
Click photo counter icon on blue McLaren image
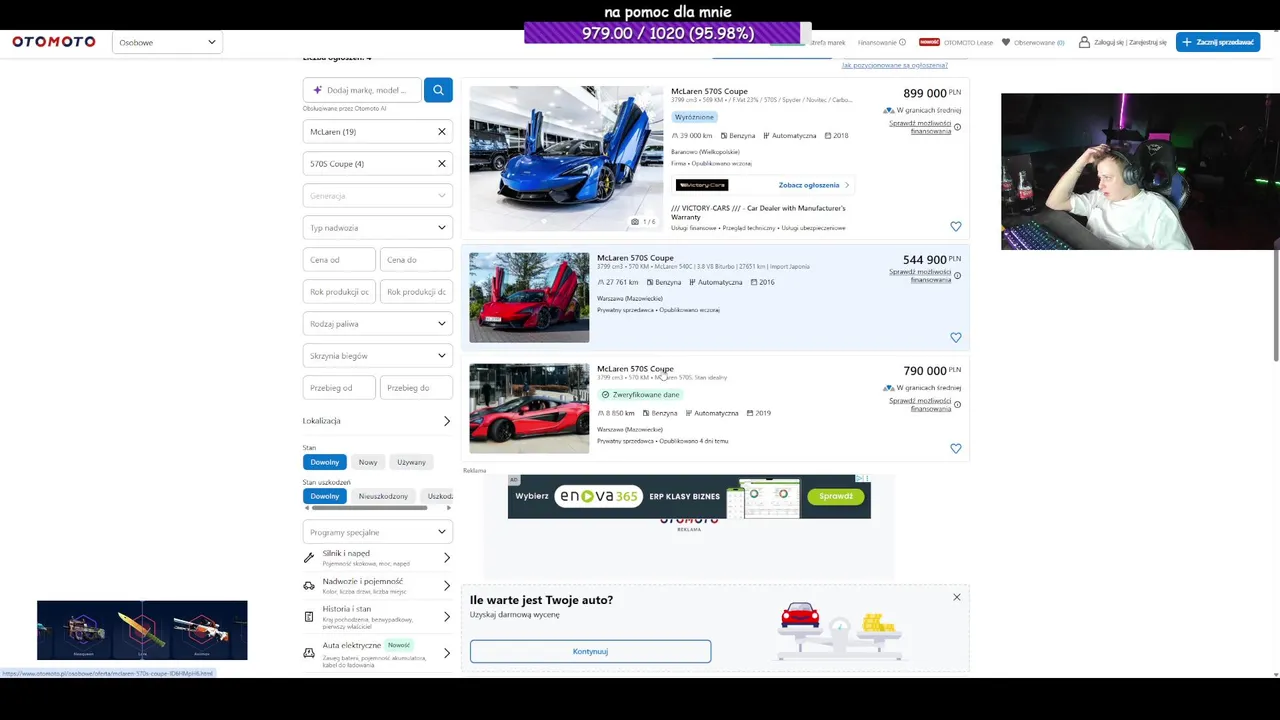click(x=635, y=222)
